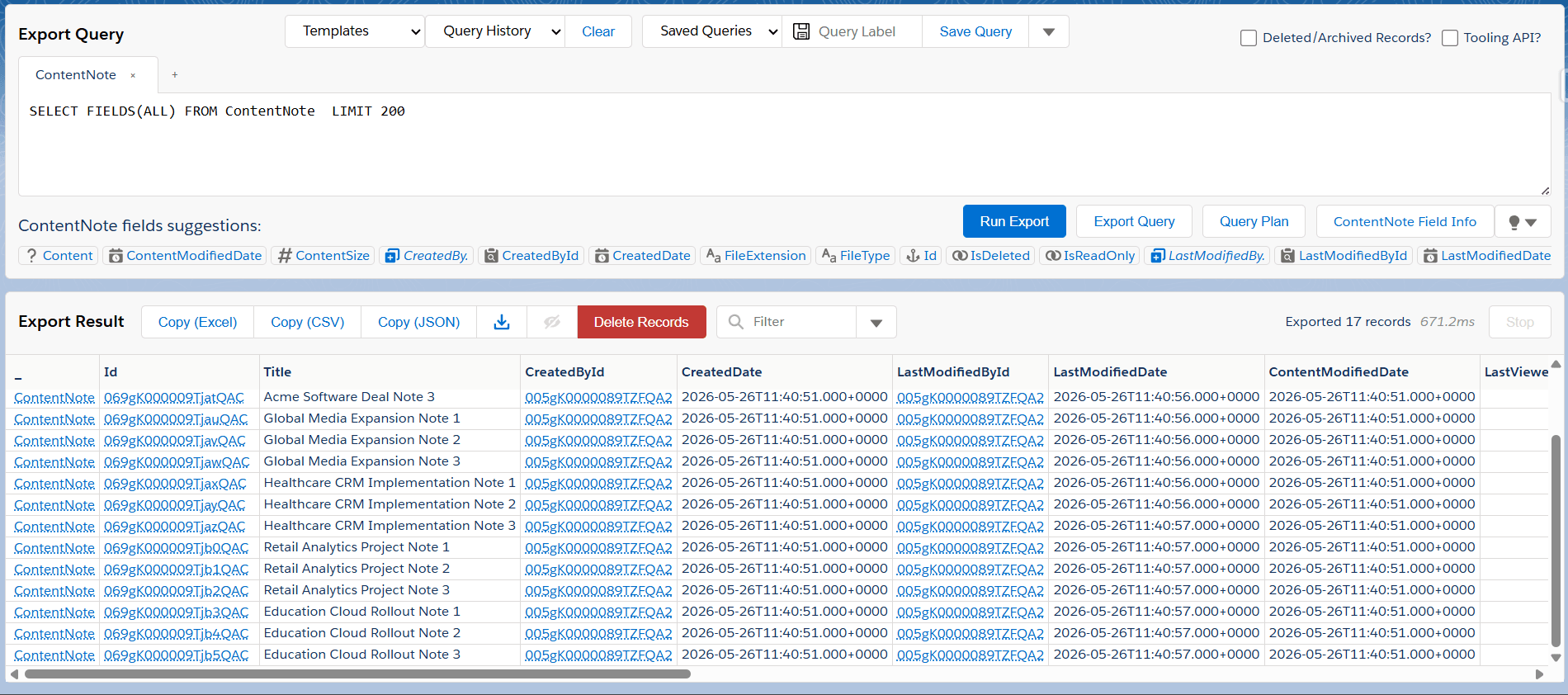Open ContentNote link for Acme Software row
This screenshot has height=695, width=1568.
(54, 398)
